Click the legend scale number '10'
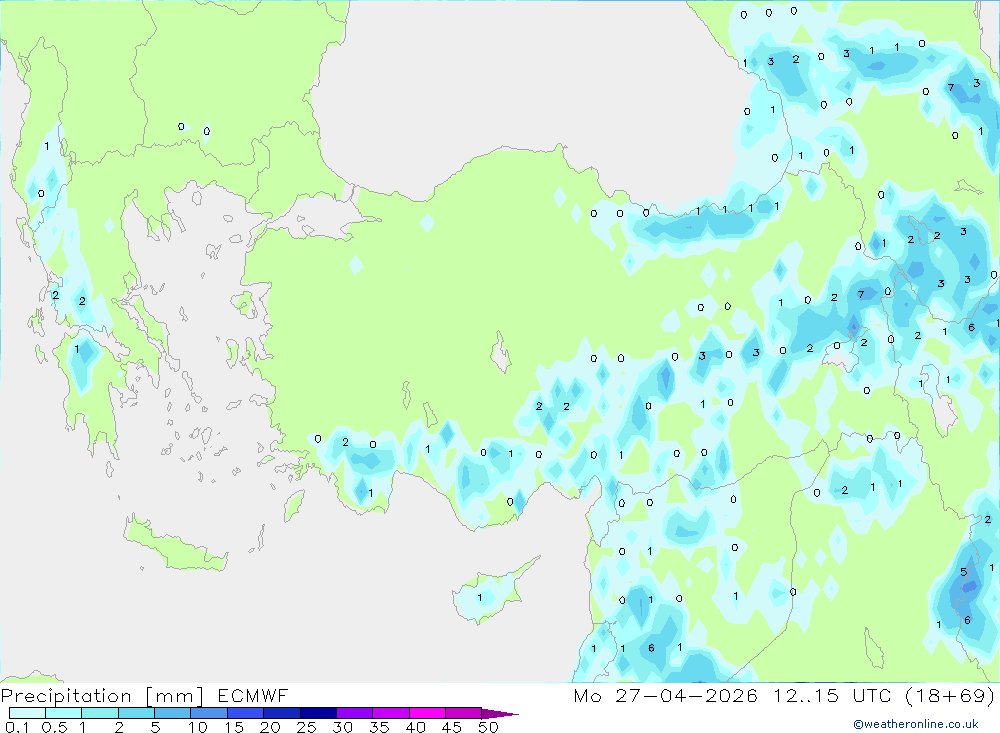 point(198,727)
